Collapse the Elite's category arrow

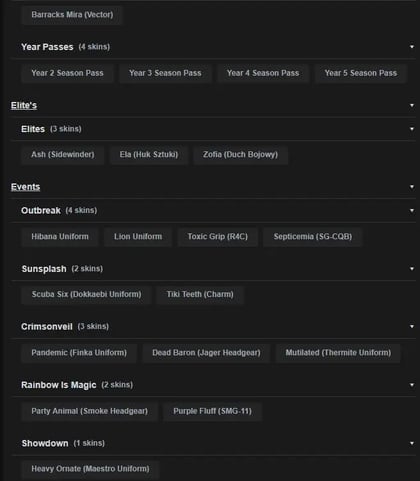(412, 105)
